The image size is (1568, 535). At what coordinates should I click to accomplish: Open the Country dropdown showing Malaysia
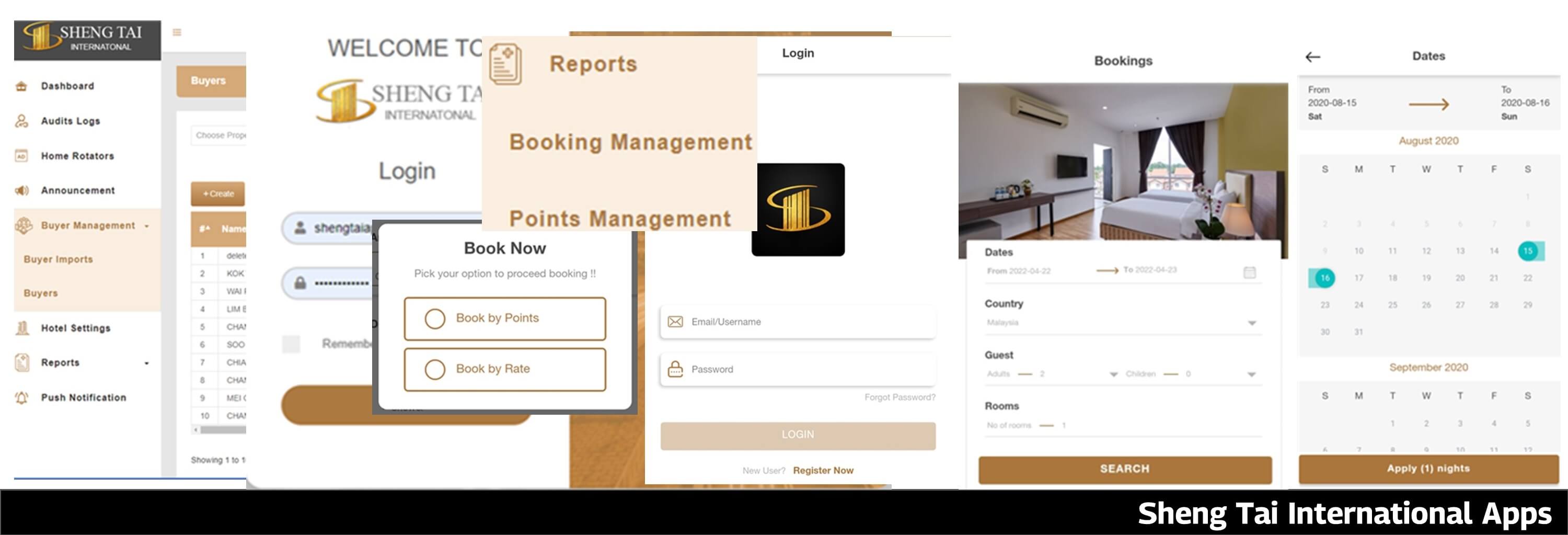pos(1251,323)
